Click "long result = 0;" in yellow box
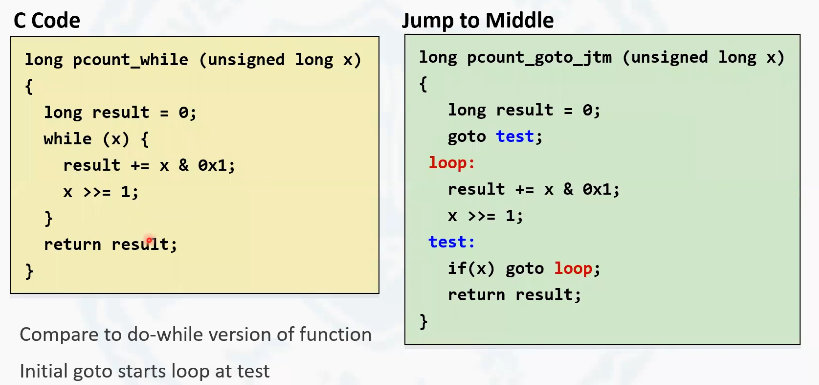819x385 pixels. coord(120,113)
